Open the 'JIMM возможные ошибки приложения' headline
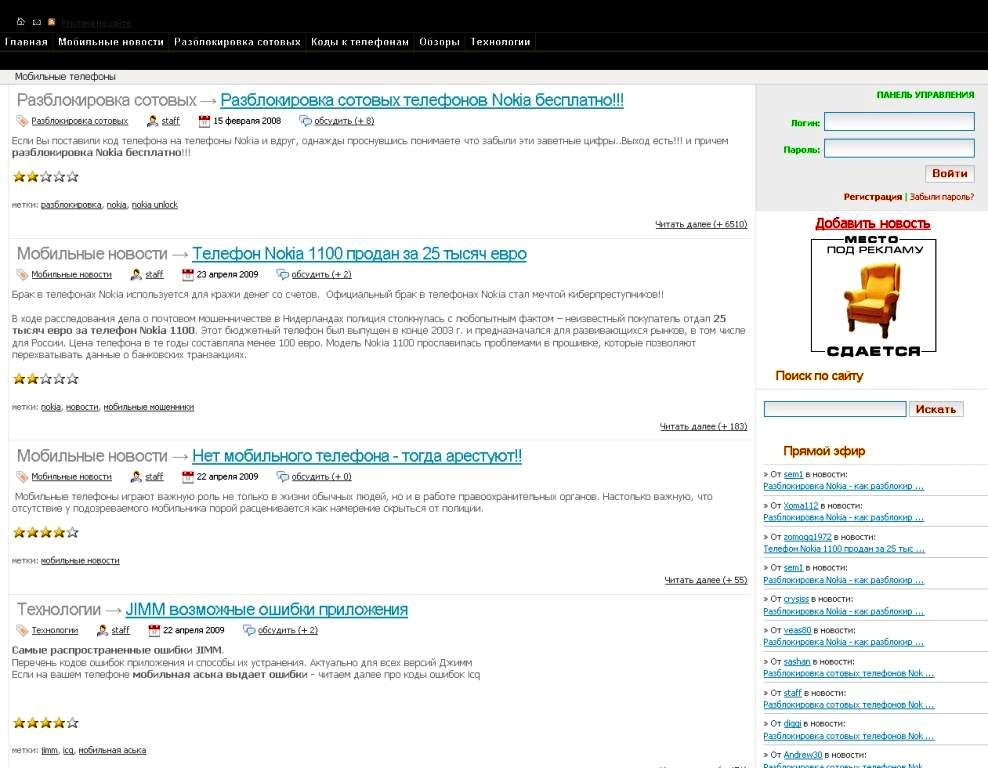 (x=267, y=610)
